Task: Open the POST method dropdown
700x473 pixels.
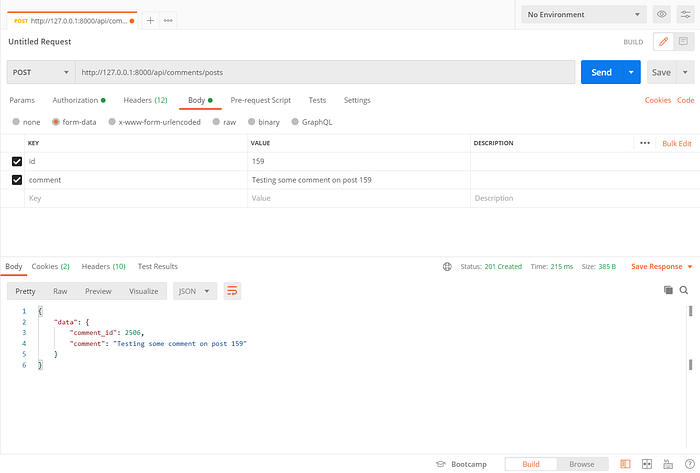Action: tap(41, 72)
